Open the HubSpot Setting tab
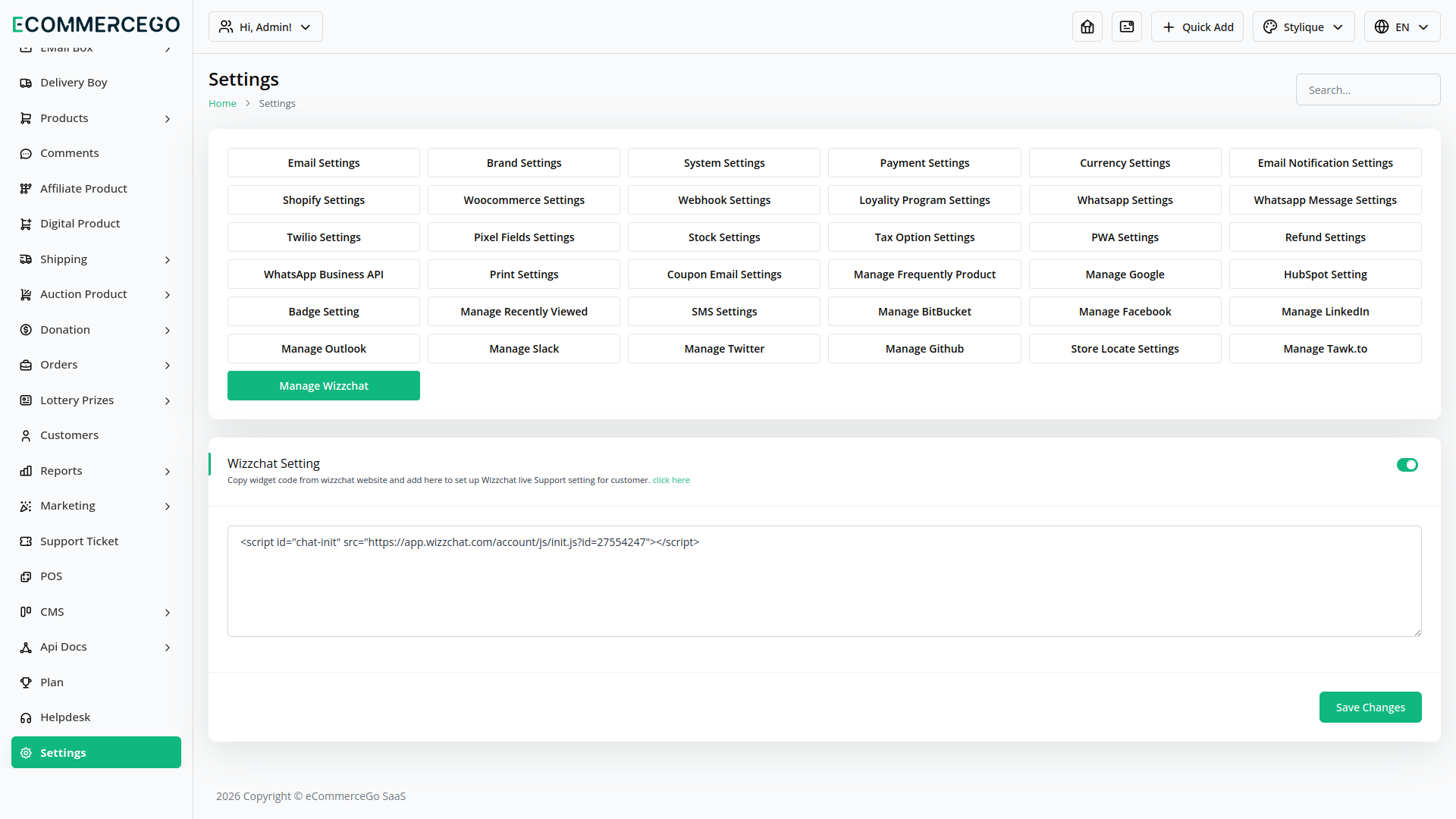 pyautogui.click(x=1325, y=274)
